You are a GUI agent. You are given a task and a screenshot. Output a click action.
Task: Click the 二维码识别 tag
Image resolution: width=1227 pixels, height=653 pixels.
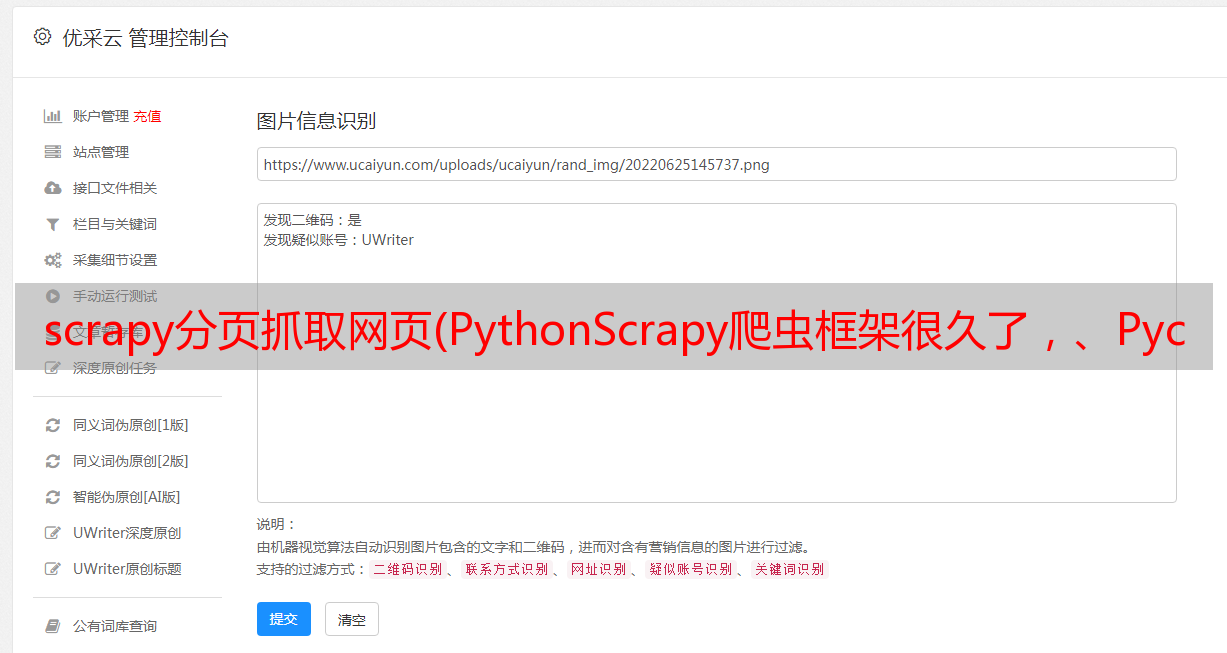click(x=407, y=569)
